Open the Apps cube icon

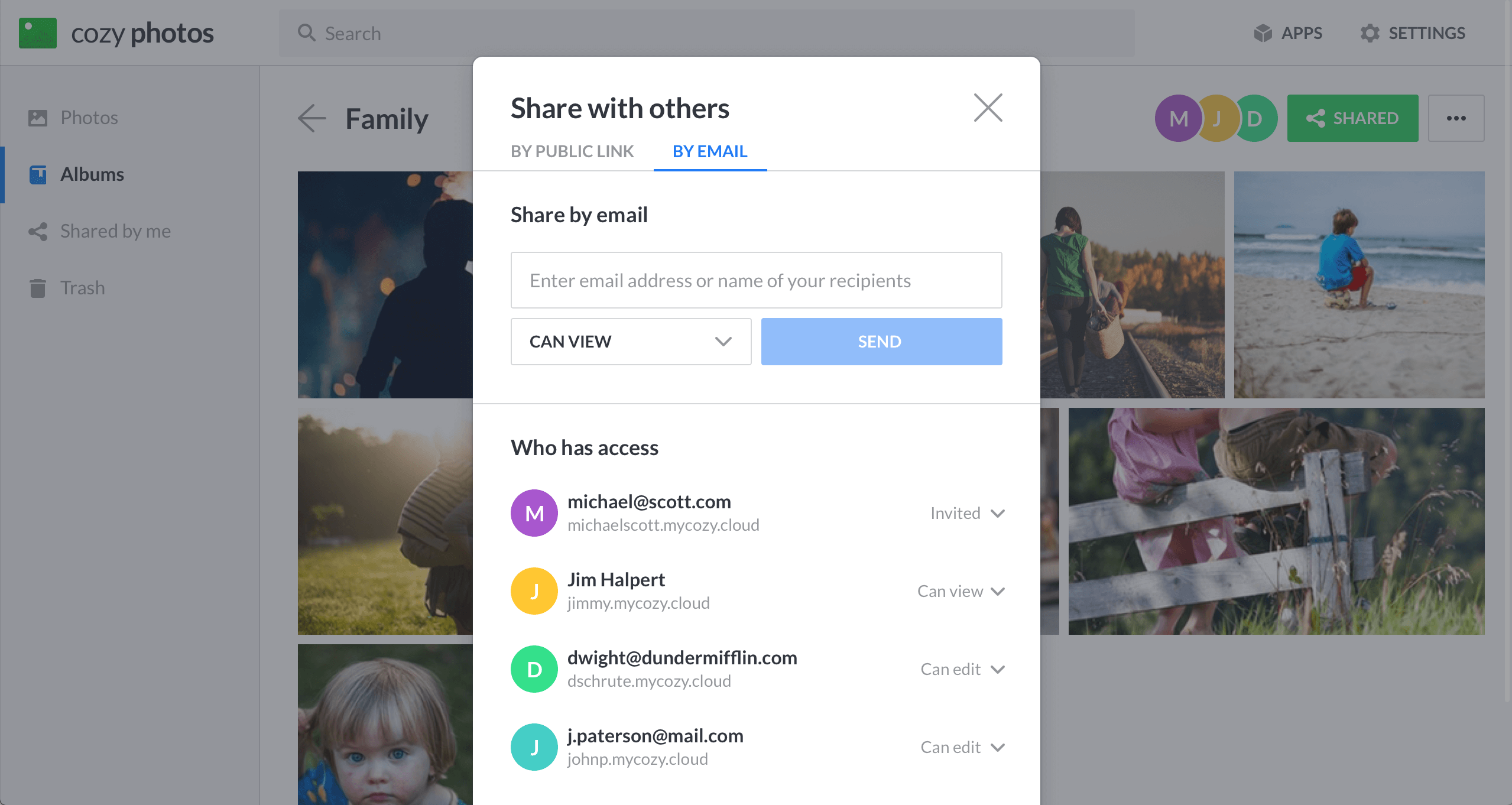1263,33
